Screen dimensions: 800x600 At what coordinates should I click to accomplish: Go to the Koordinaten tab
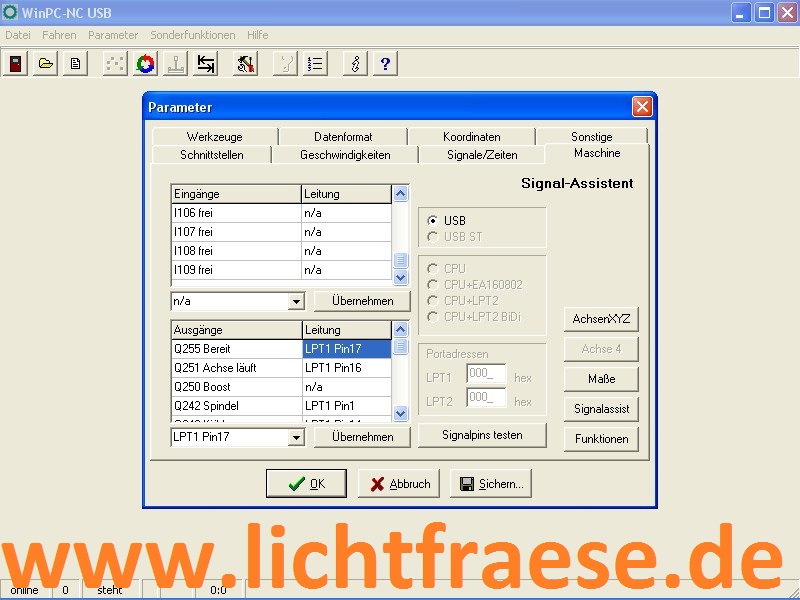[x=471, y=137]
